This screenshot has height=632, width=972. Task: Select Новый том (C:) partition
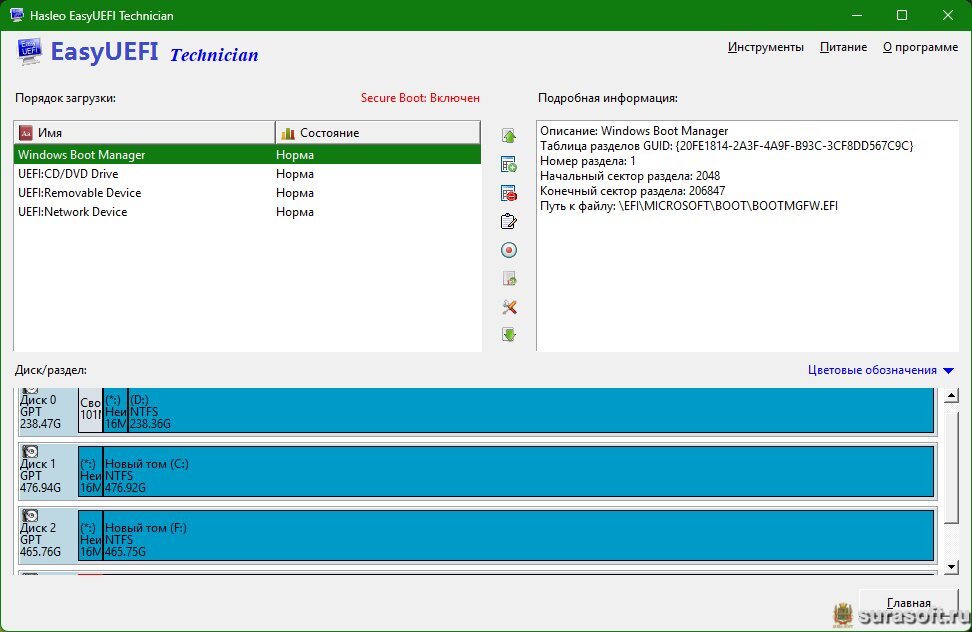pyautogui.click(x=518, y=472)
